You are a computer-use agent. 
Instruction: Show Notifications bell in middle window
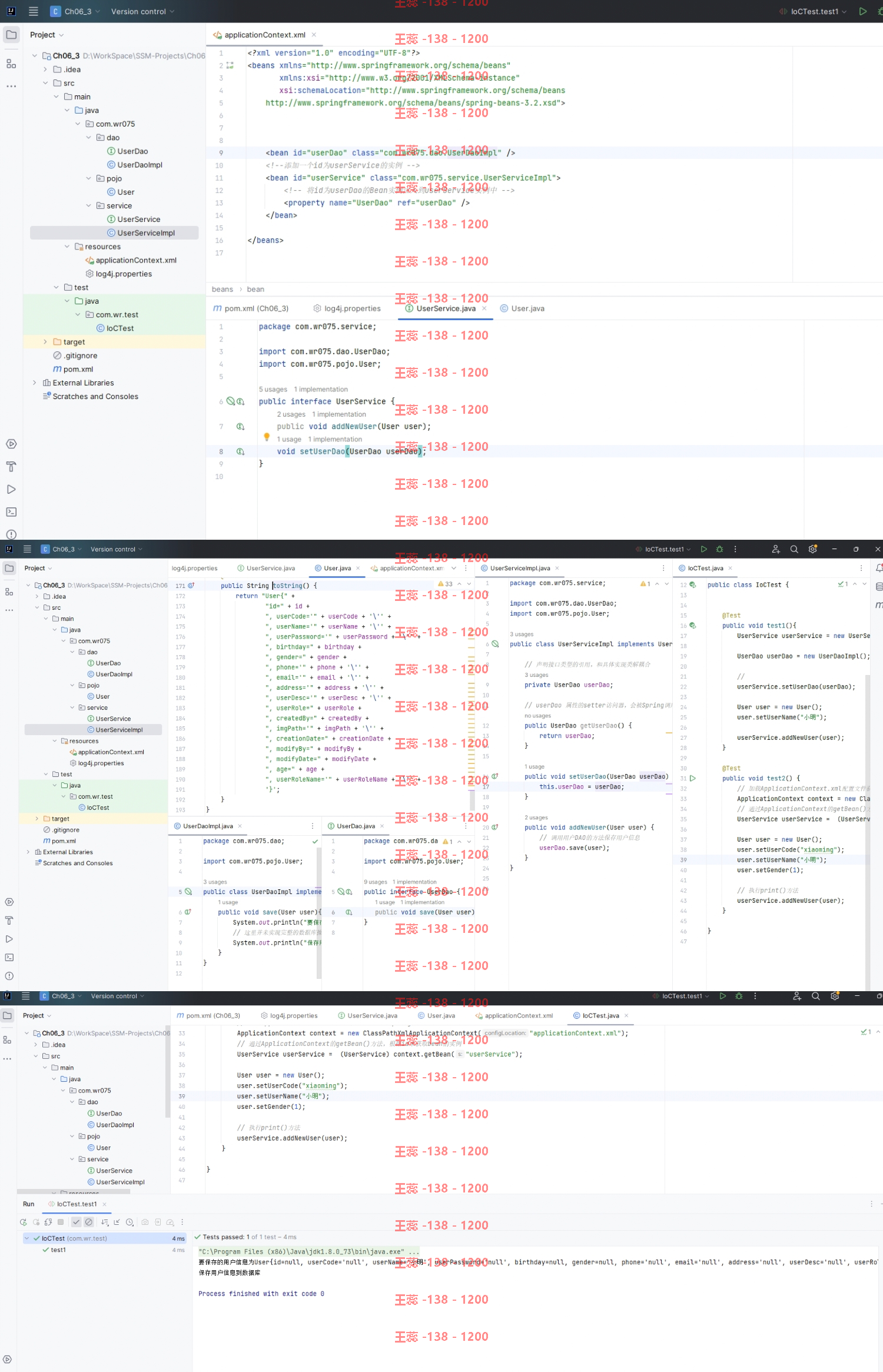(x=879, y=568)
